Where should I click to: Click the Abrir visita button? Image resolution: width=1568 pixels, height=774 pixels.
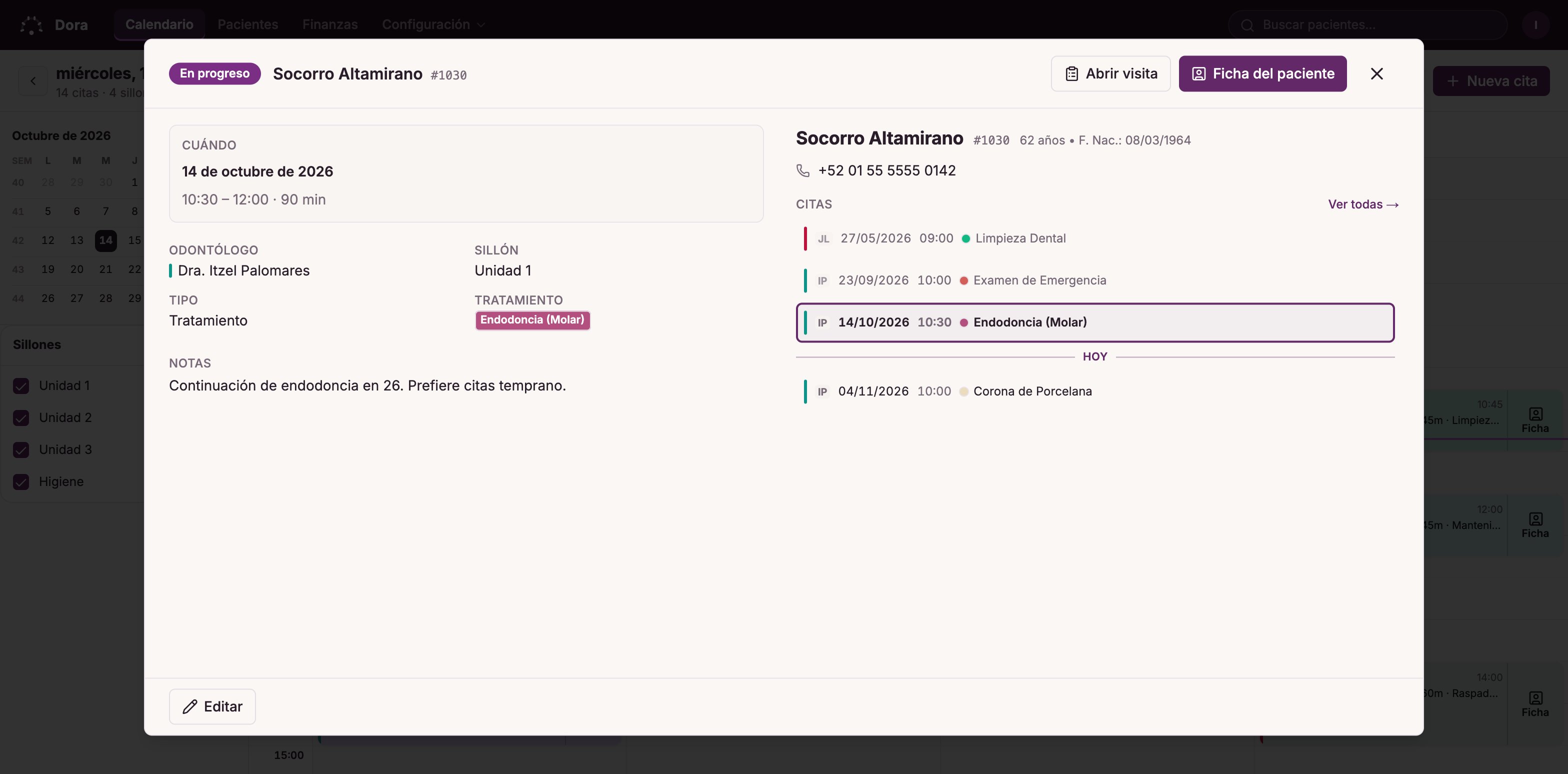1110,73
